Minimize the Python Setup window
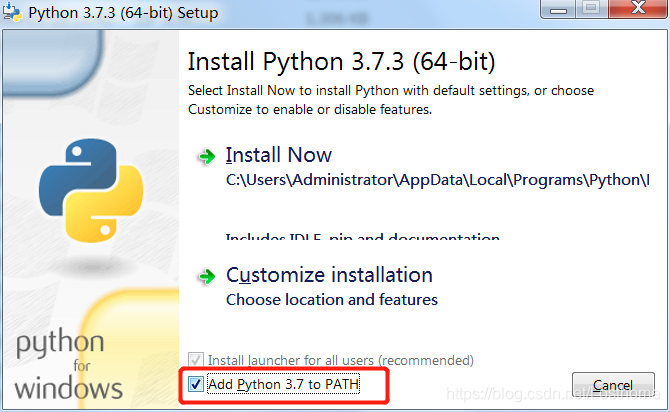 point(558,8)
